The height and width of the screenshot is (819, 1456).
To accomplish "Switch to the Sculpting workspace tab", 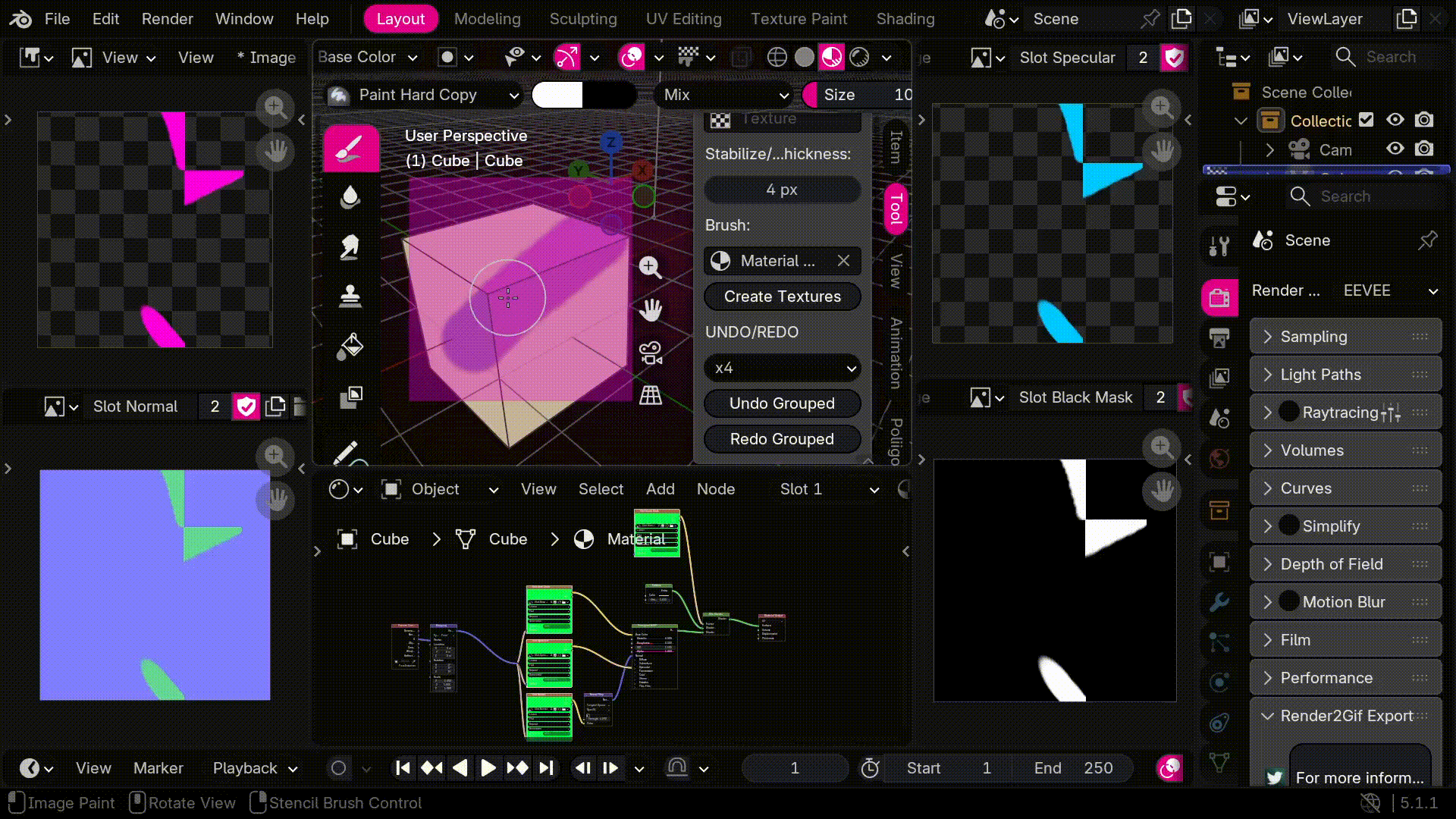I will 583,19.
